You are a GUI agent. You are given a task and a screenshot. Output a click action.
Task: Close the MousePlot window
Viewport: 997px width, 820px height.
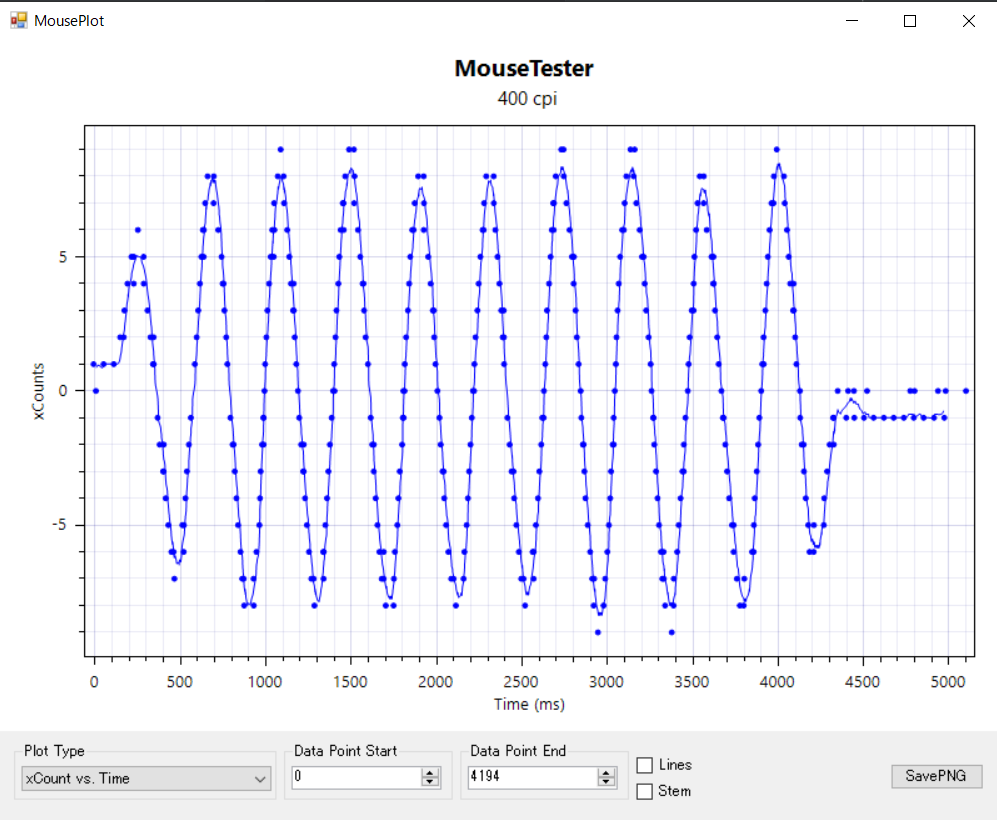[x=968, y=21]
